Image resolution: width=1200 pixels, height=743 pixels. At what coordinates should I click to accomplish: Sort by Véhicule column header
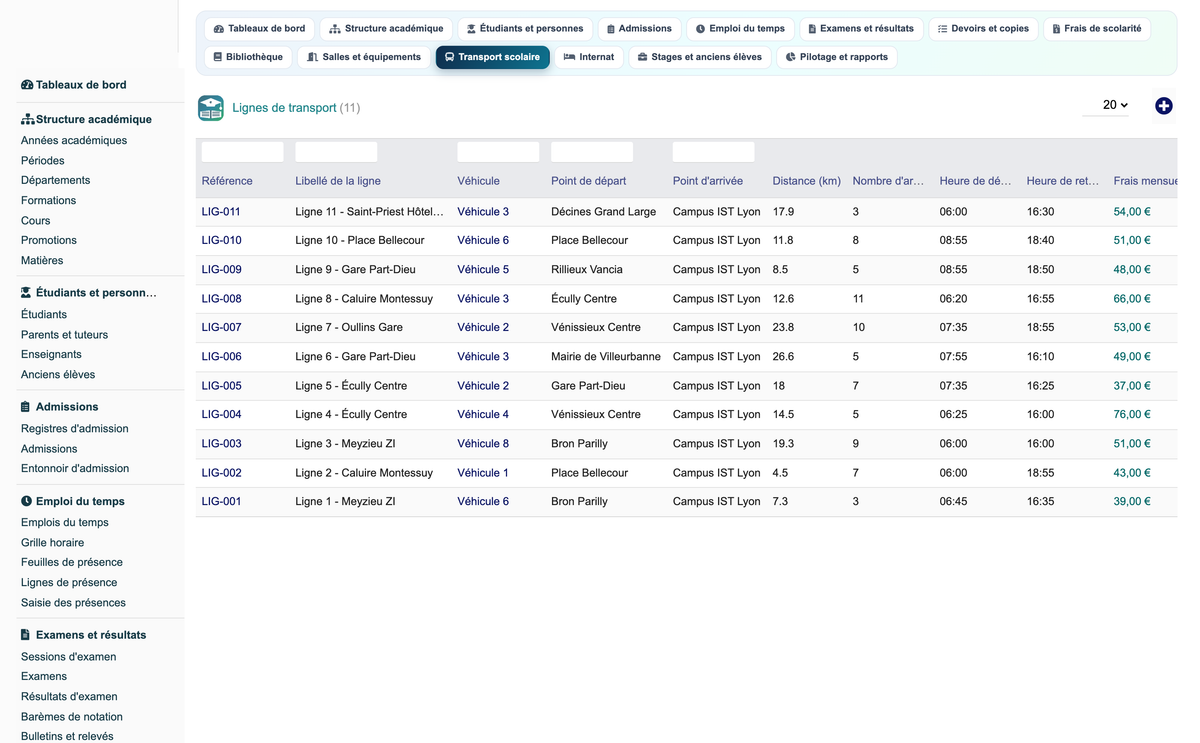[478, 181]
